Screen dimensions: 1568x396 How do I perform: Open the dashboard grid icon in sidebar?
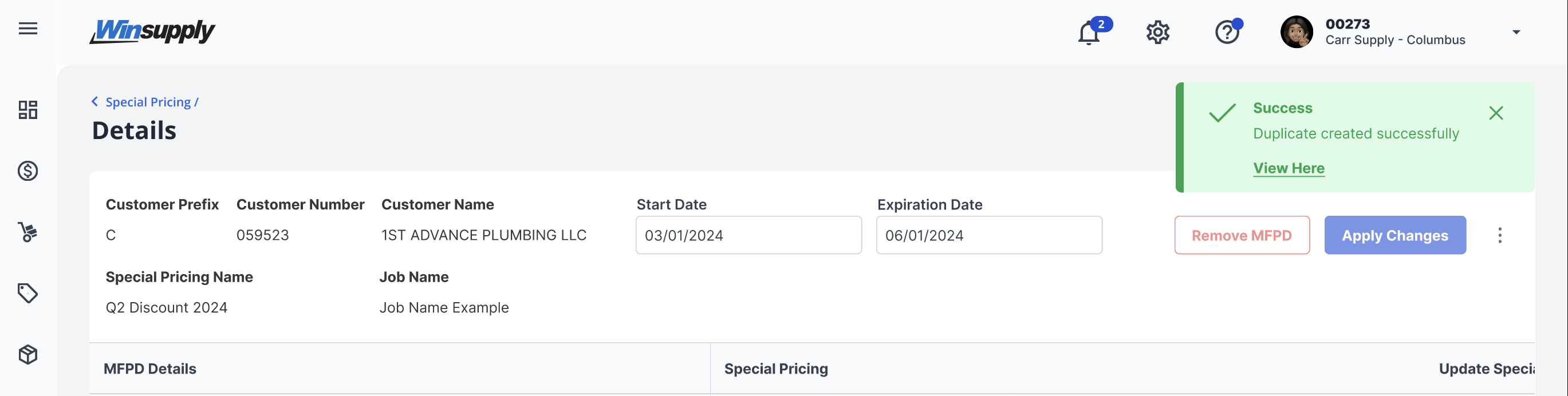tap(28, 110)
